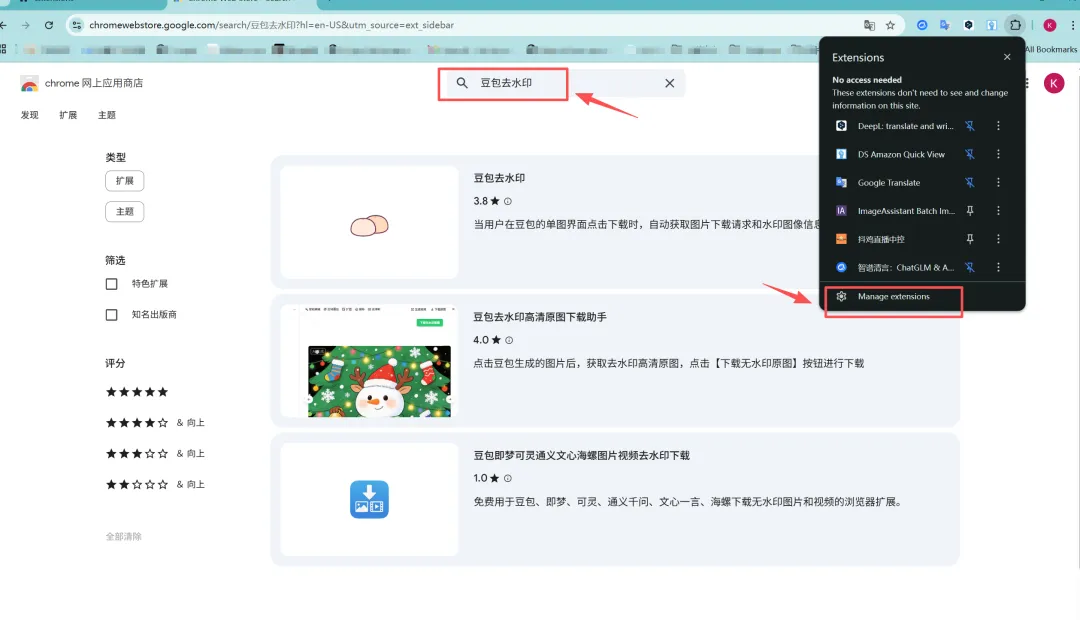The height and width of the screenshot is (620, 1080).
Task: Filter type by 扩展 chip
Action: point(125,180)
